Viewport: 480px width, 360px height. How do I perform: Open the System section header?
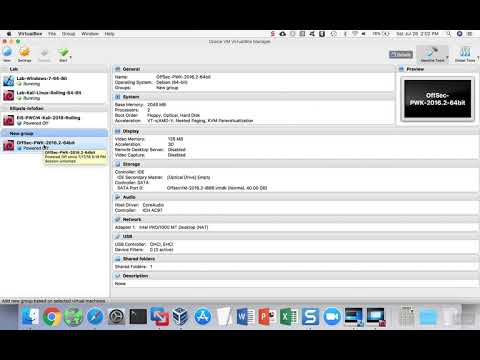tap(253, 97)
